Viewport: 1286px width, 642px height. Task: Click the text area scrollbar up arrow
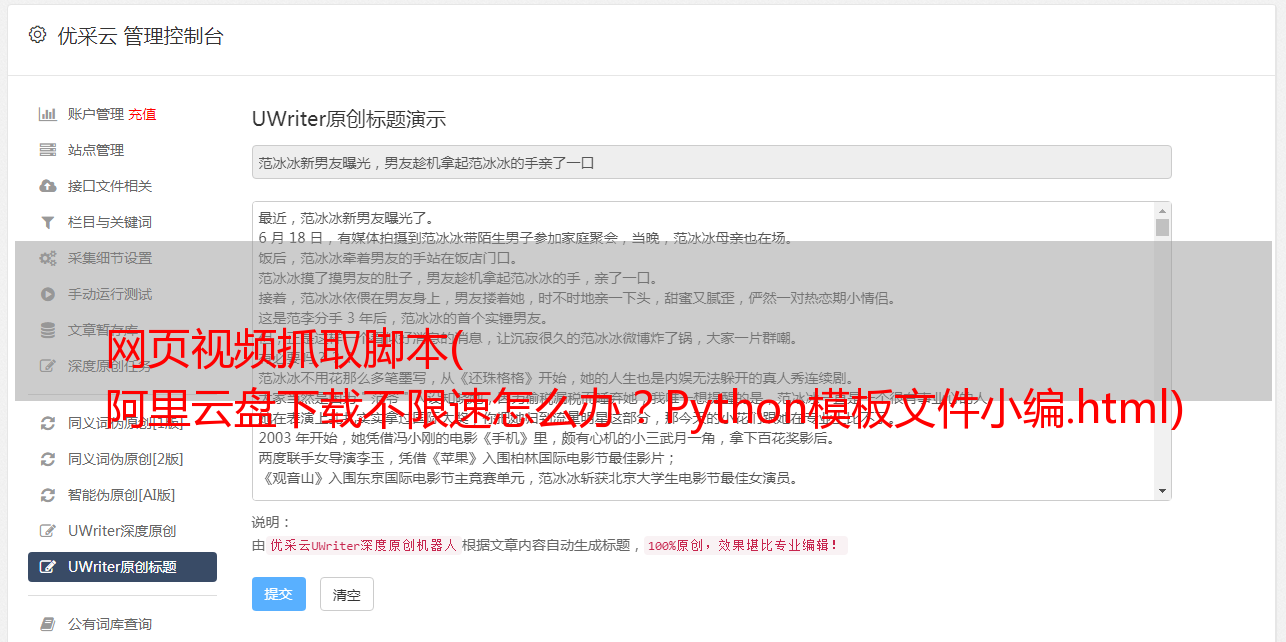click(1162, 211)
